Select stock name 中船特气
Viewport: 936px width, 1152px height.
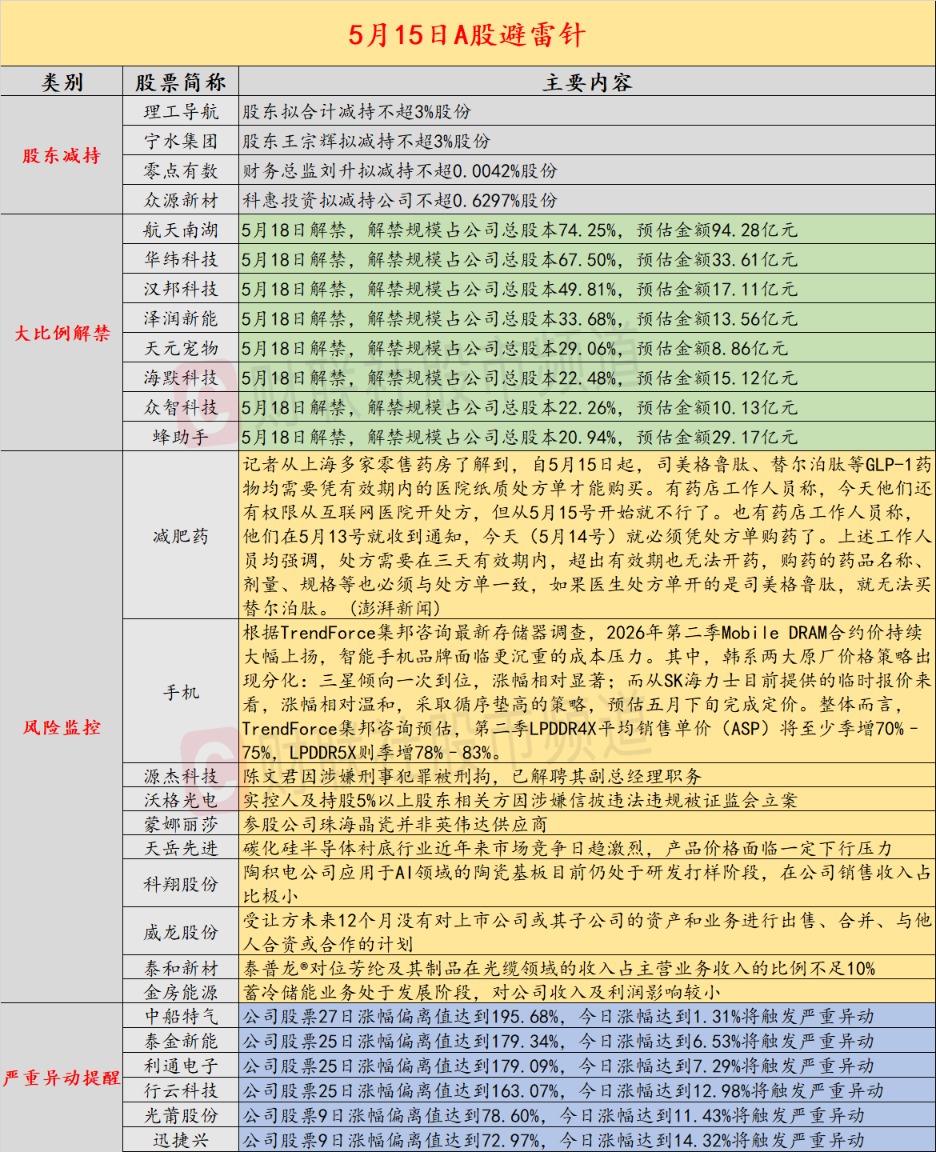181,1016
